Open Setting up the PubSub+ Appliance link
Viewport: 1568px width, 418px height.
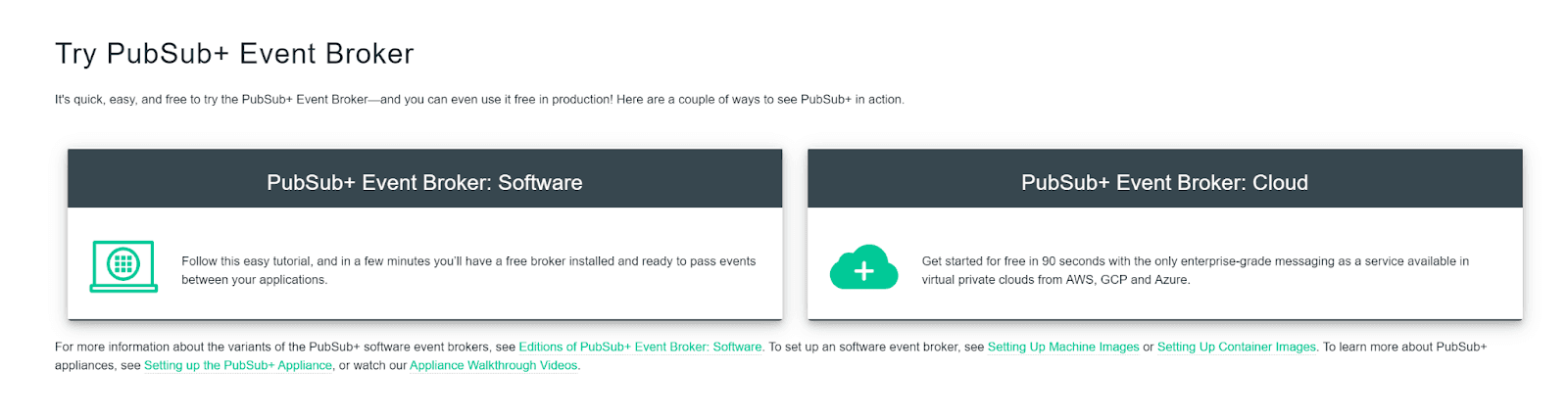[238, 365]
